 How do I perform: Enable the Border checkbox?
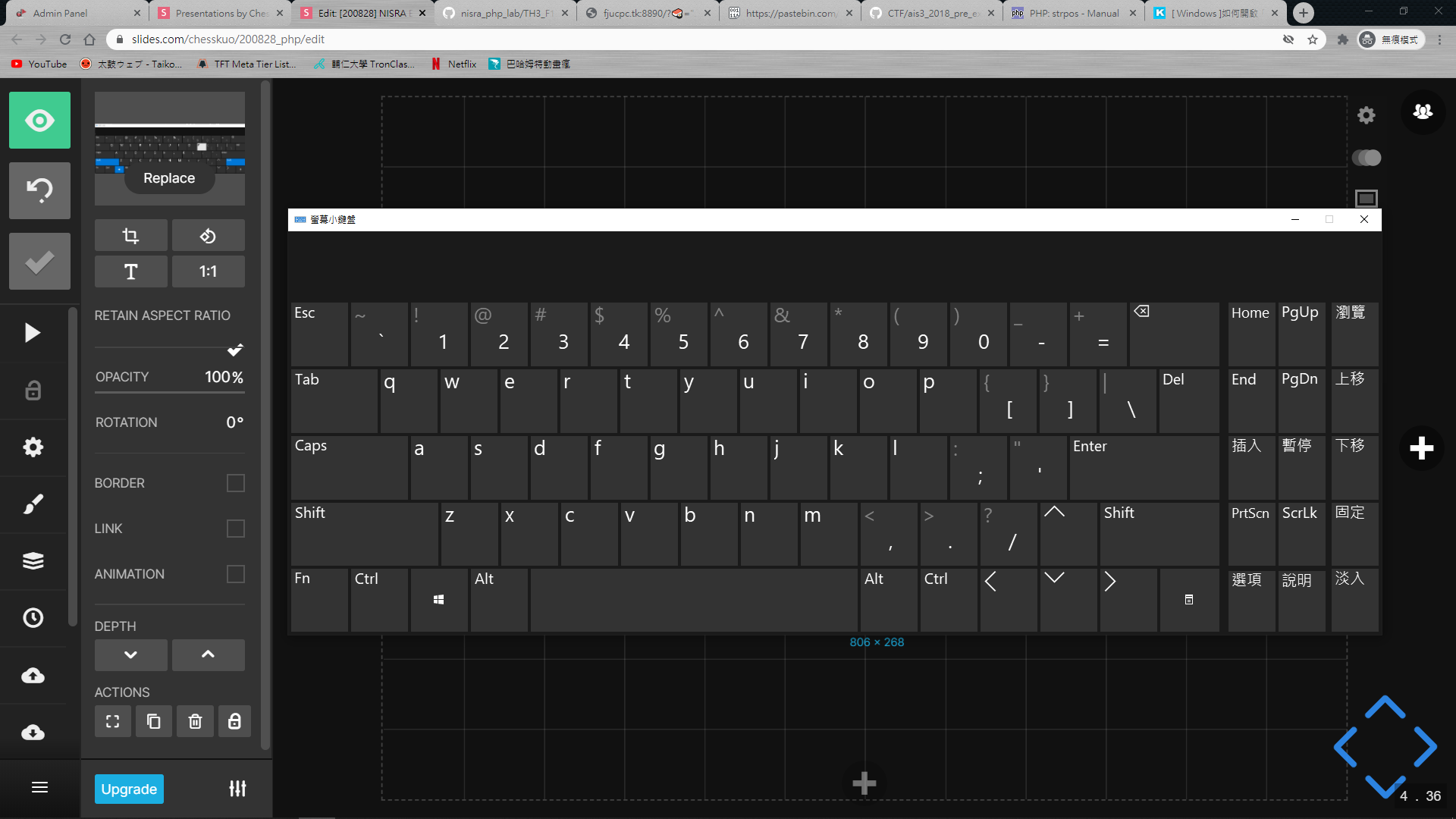point(236,483)
